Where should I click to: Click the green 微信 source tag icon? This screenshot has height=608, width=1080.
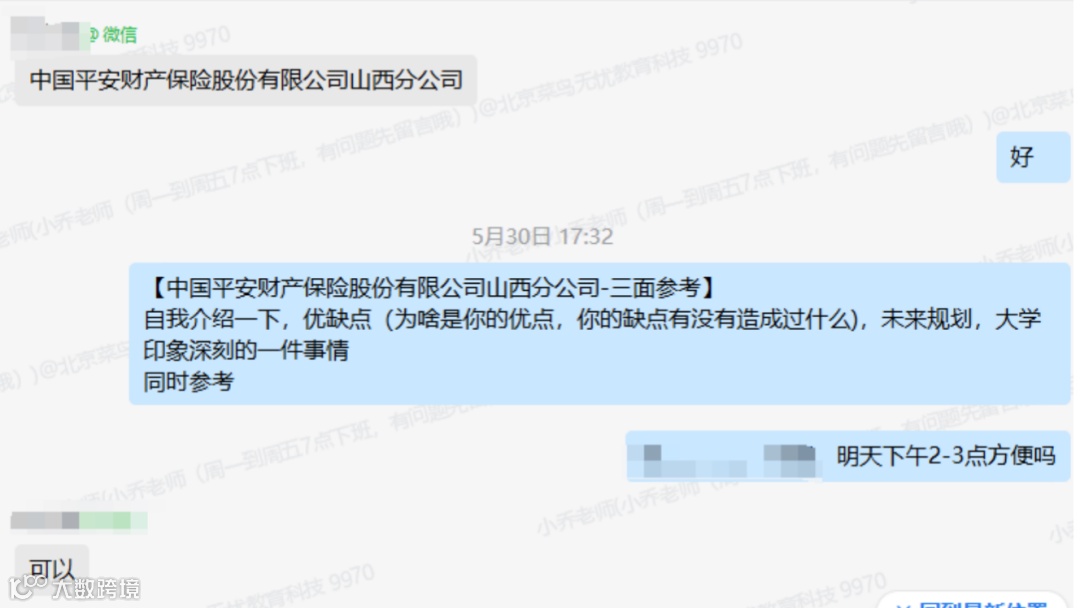click(114, 34)
